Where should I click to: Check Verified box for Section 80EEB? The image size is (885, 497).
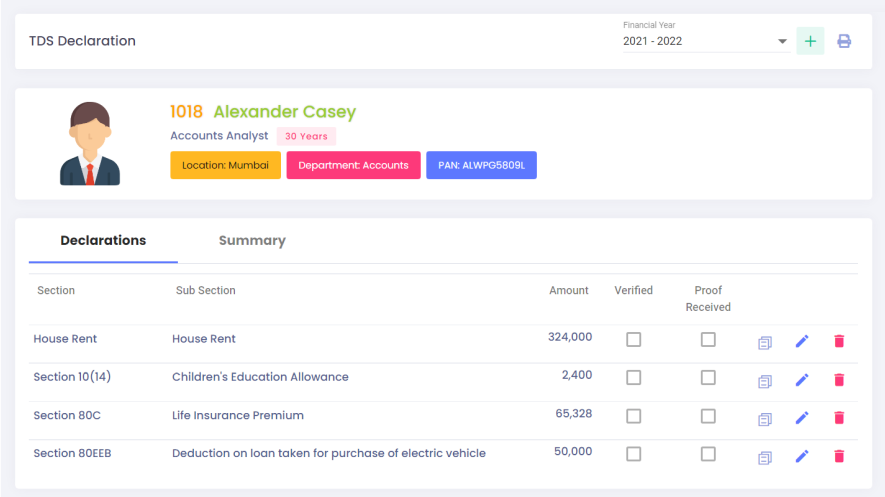(x=633, y=454)
